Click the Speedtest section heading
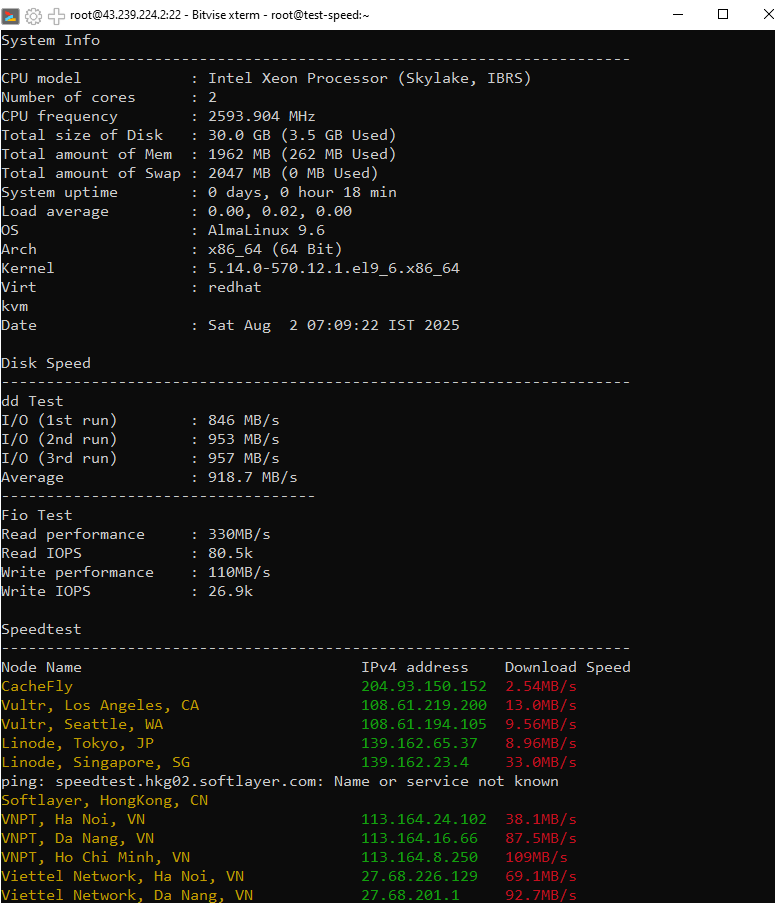Image resolution: width=776 pixels, height=903 pixels. 41,629
